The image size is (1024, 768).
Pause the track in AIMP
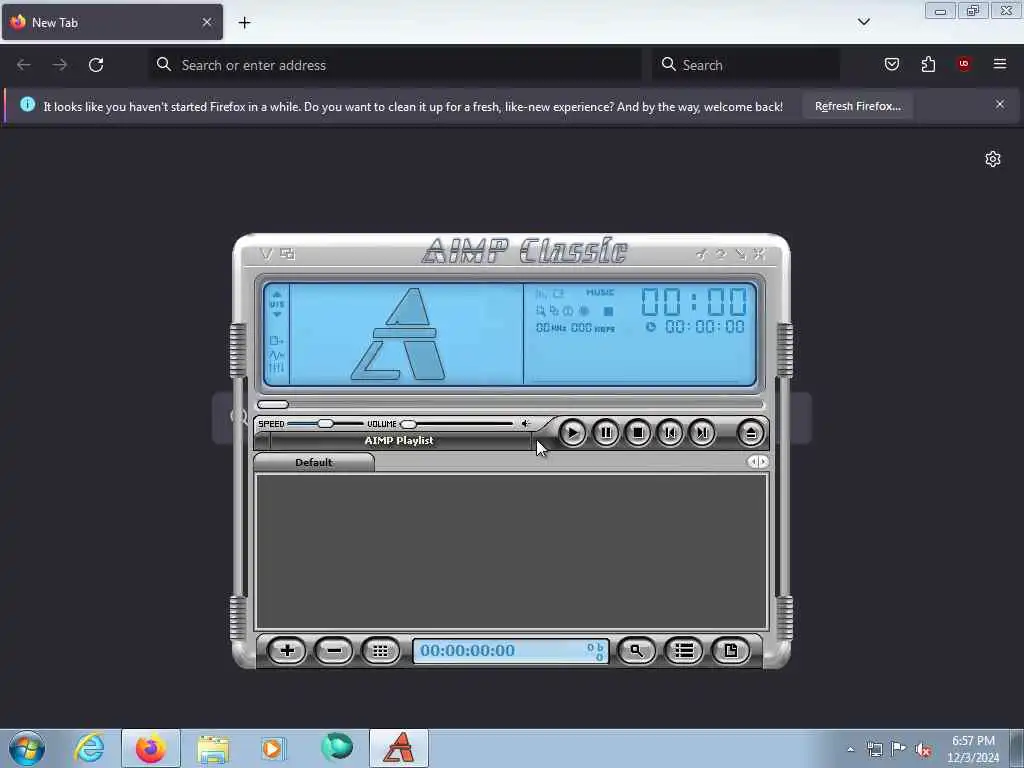coord(606,433)
